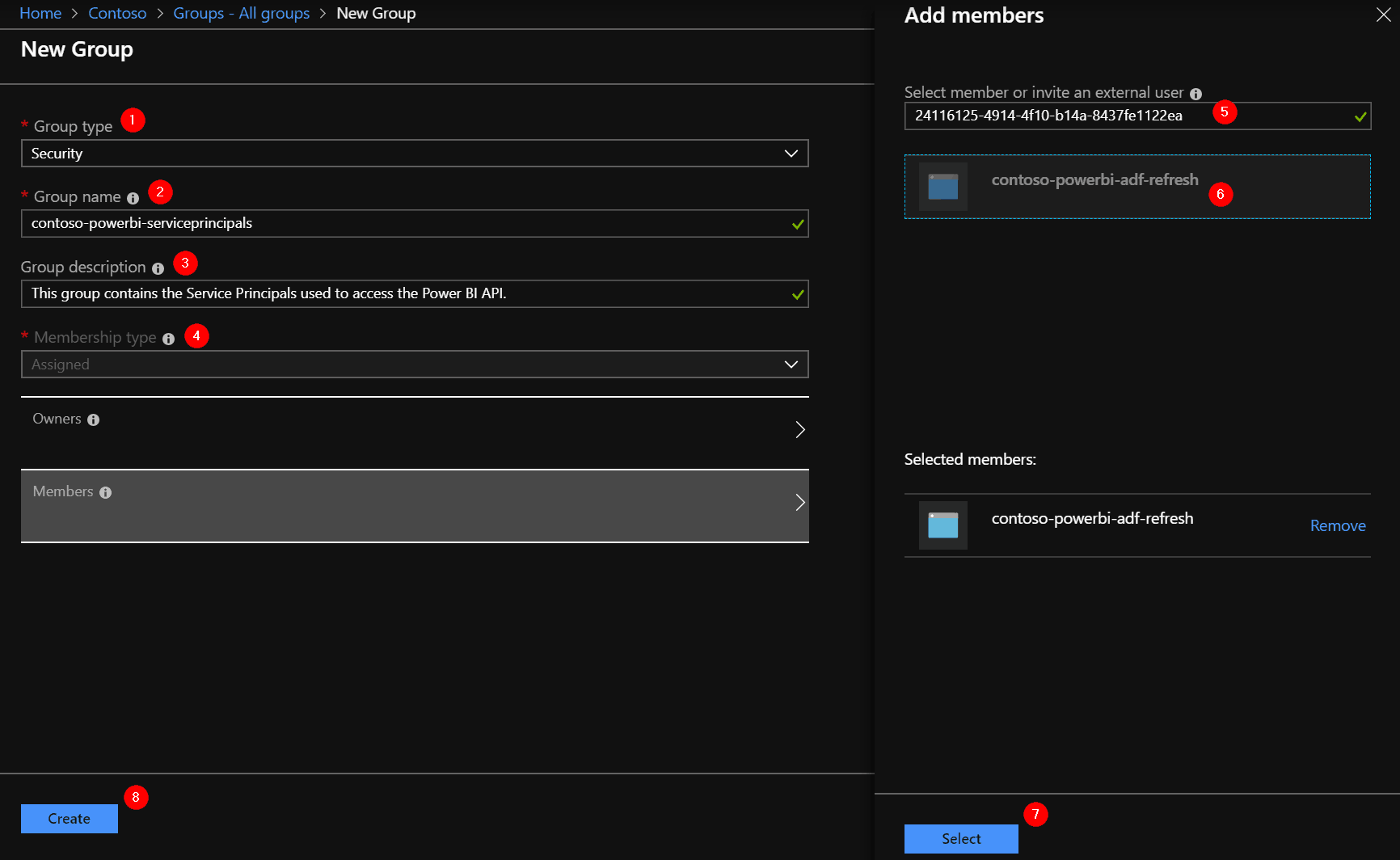This screenshot has height=860, width=1400.
Task: Click the Membership type label
Action: click(95, 337)
